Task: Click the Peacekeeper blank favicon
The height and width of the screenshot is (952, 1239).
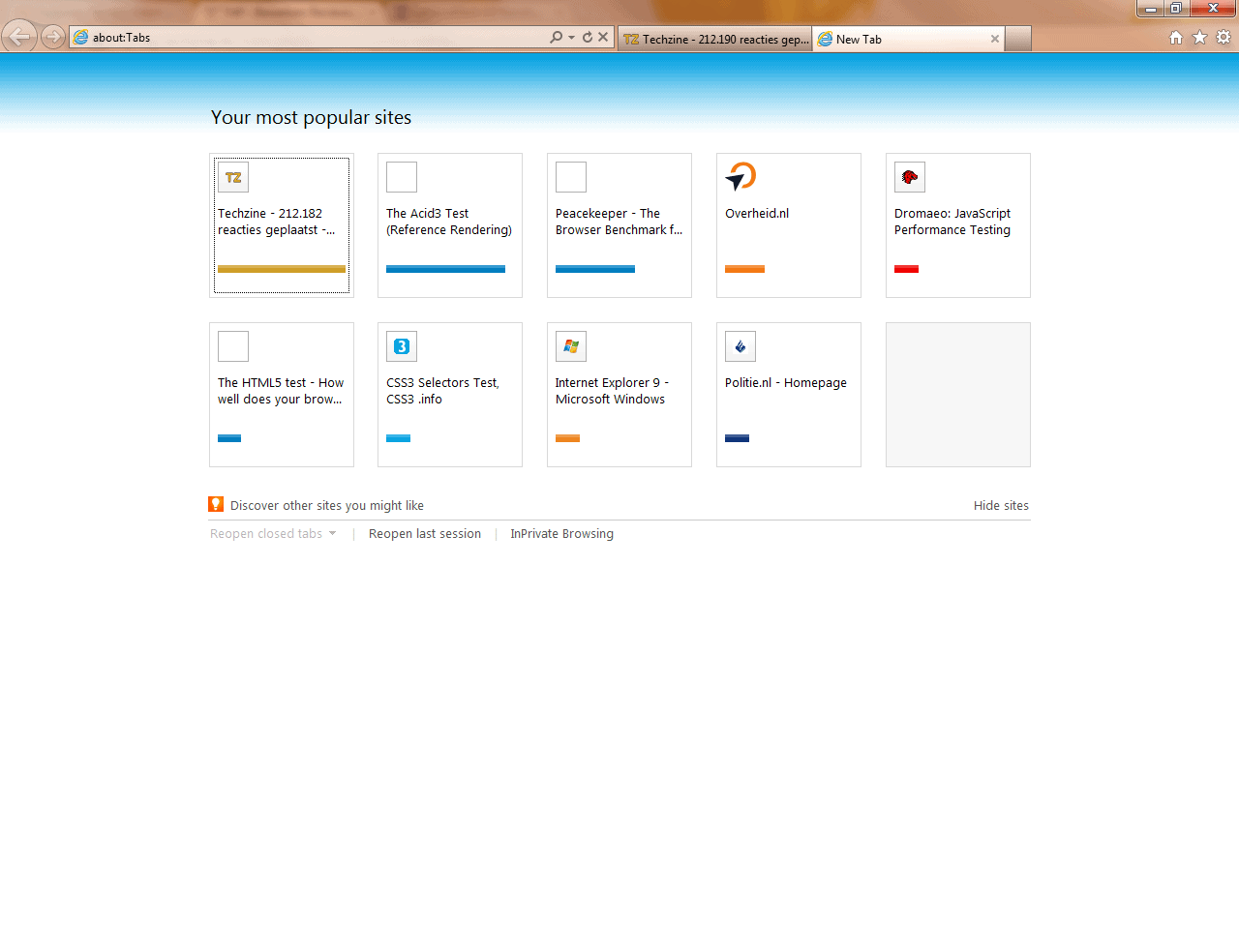Action: pyautogui.click(x=571, y=177)
